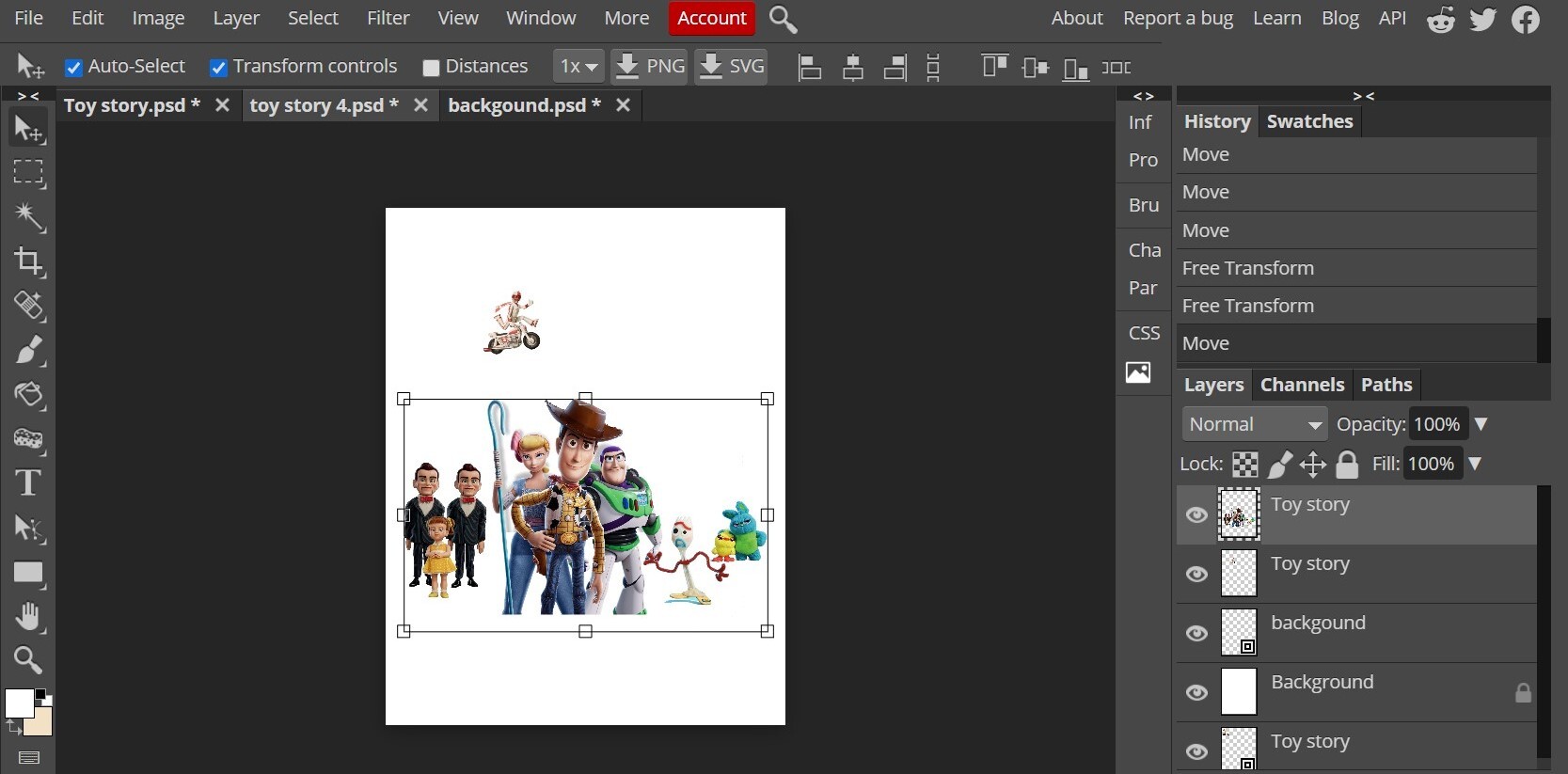Screen dimensions: 1568x774
Task: Select the Zoom tool
Action: pos(28,660)
